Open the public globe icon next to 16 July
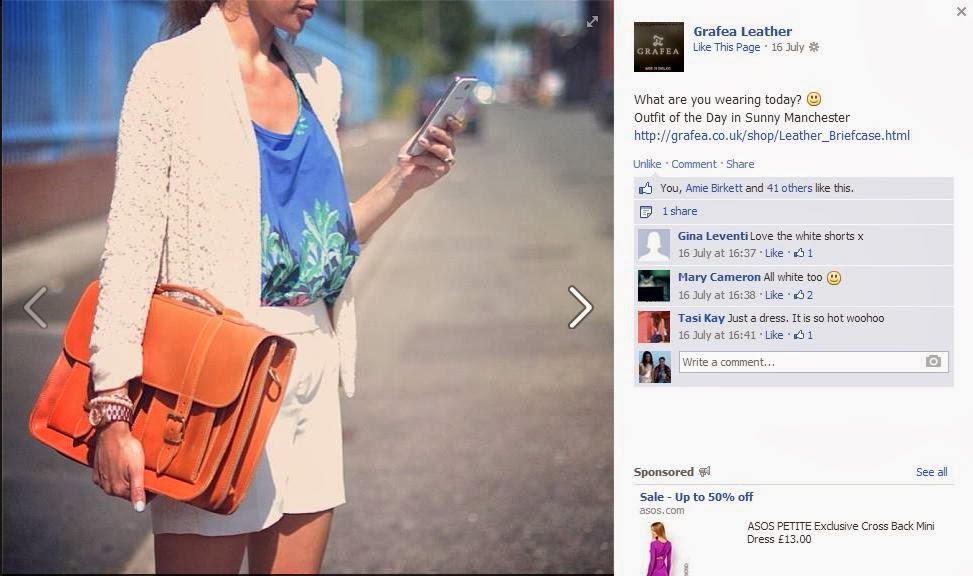The image size is (973, 576). 814,47
